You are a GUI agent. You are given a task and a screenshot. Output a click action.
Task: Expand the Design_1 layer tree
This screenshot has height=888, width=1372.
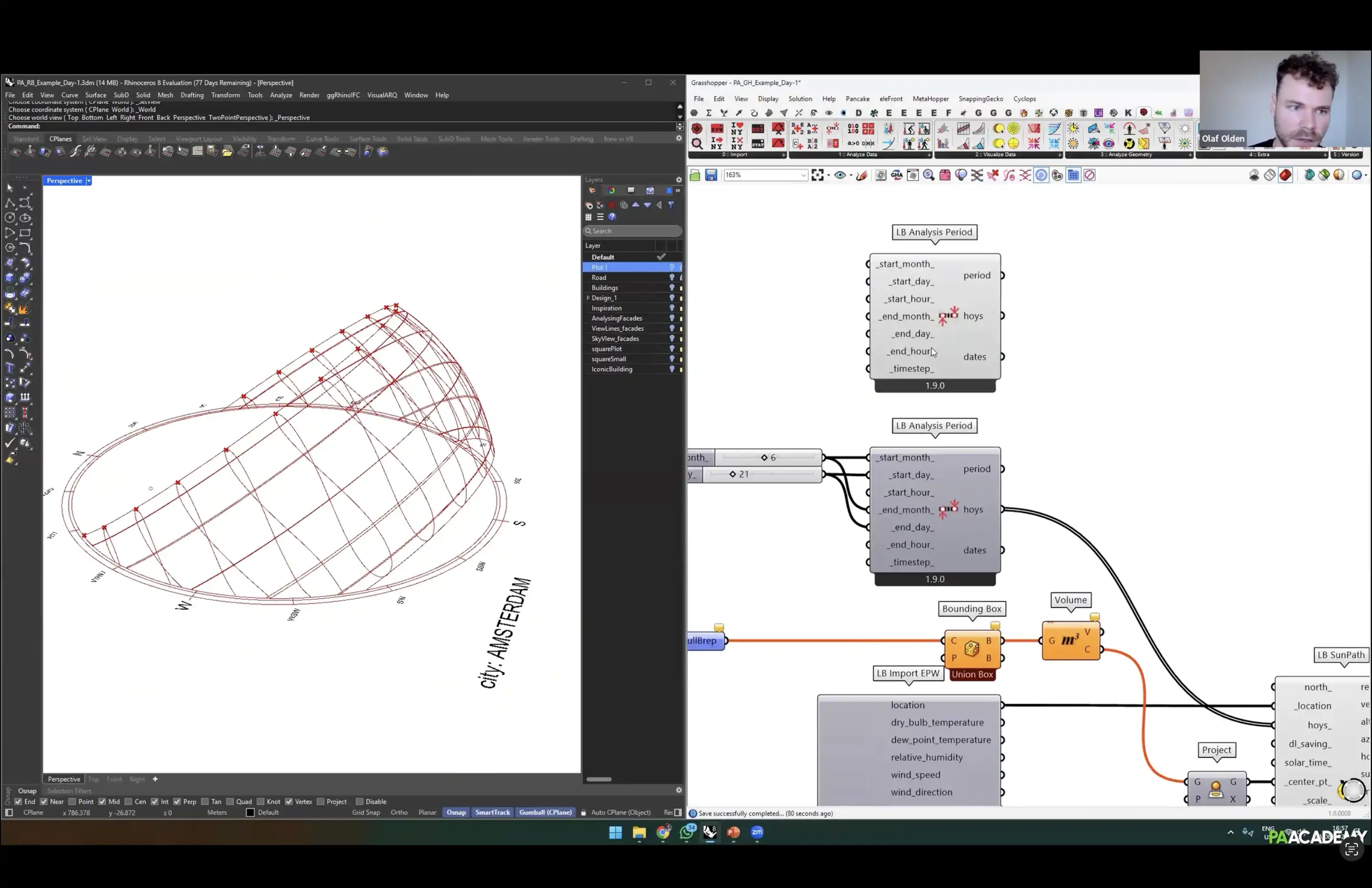[x=588, y=298]
